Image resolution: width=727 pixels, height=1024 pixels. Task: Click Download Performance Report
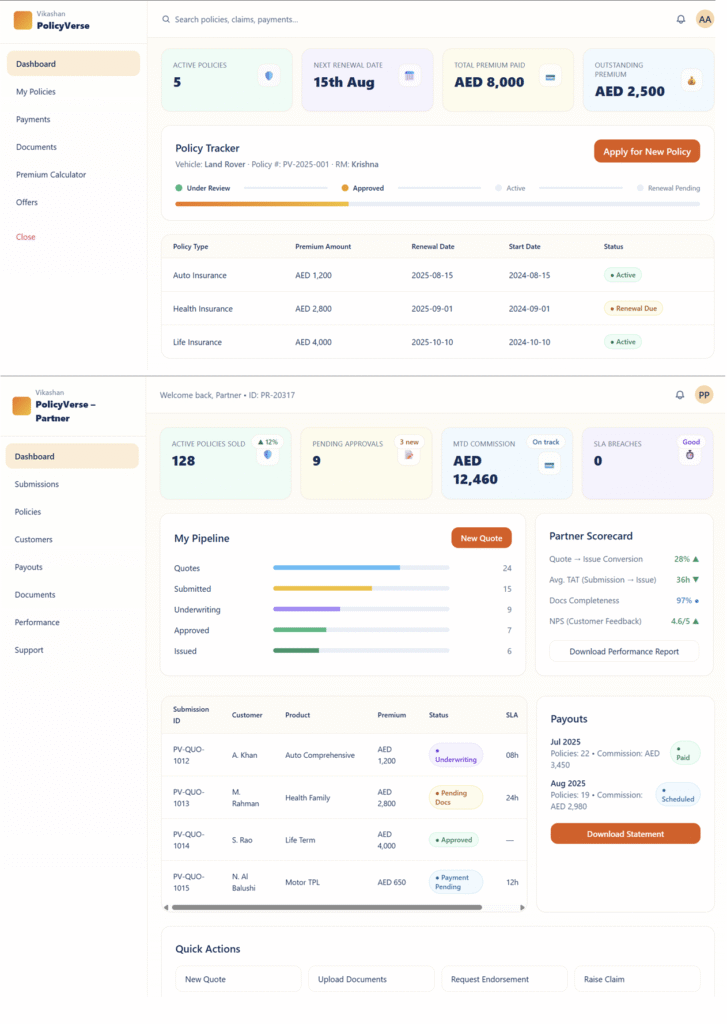tap(624, 651)
